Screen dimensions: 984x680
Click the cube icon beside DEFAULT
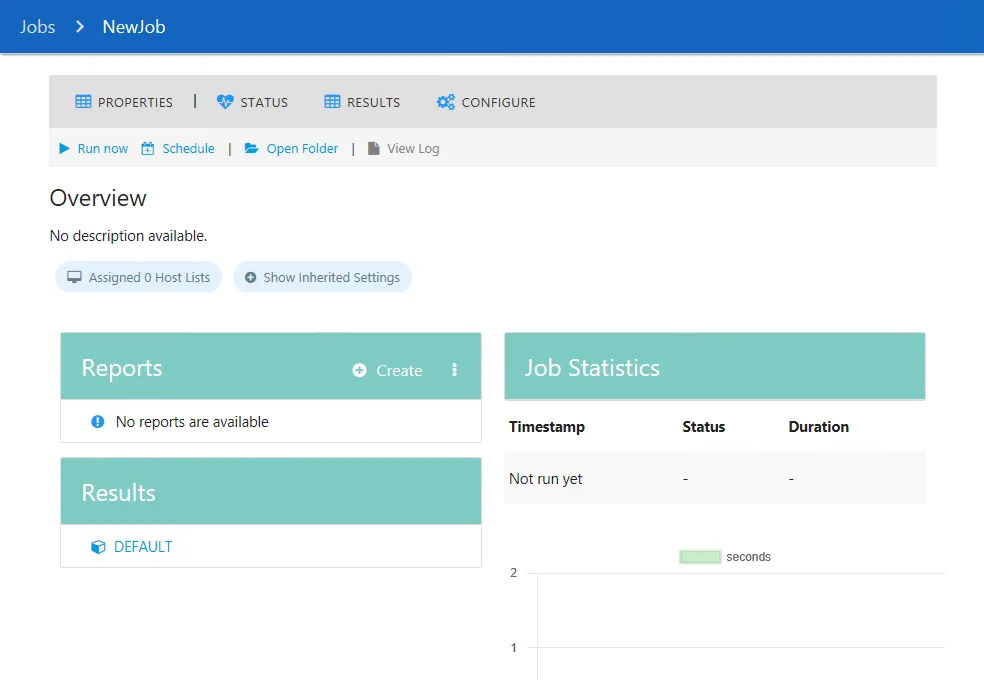point(98,547)
